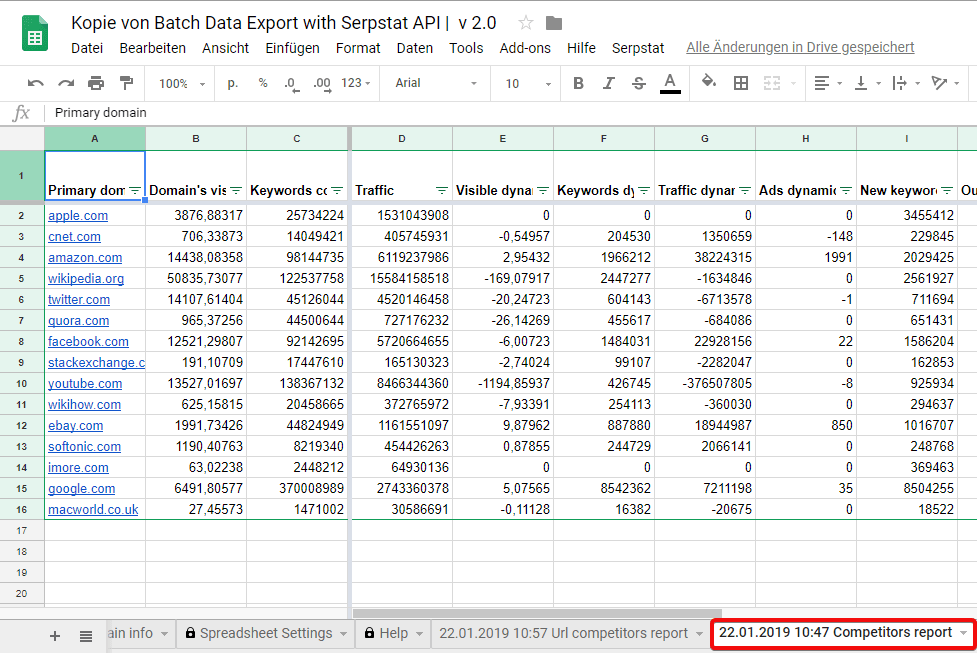Open the wikipedia.org link
Screen dimensions: 977x653
click(86, 279)
